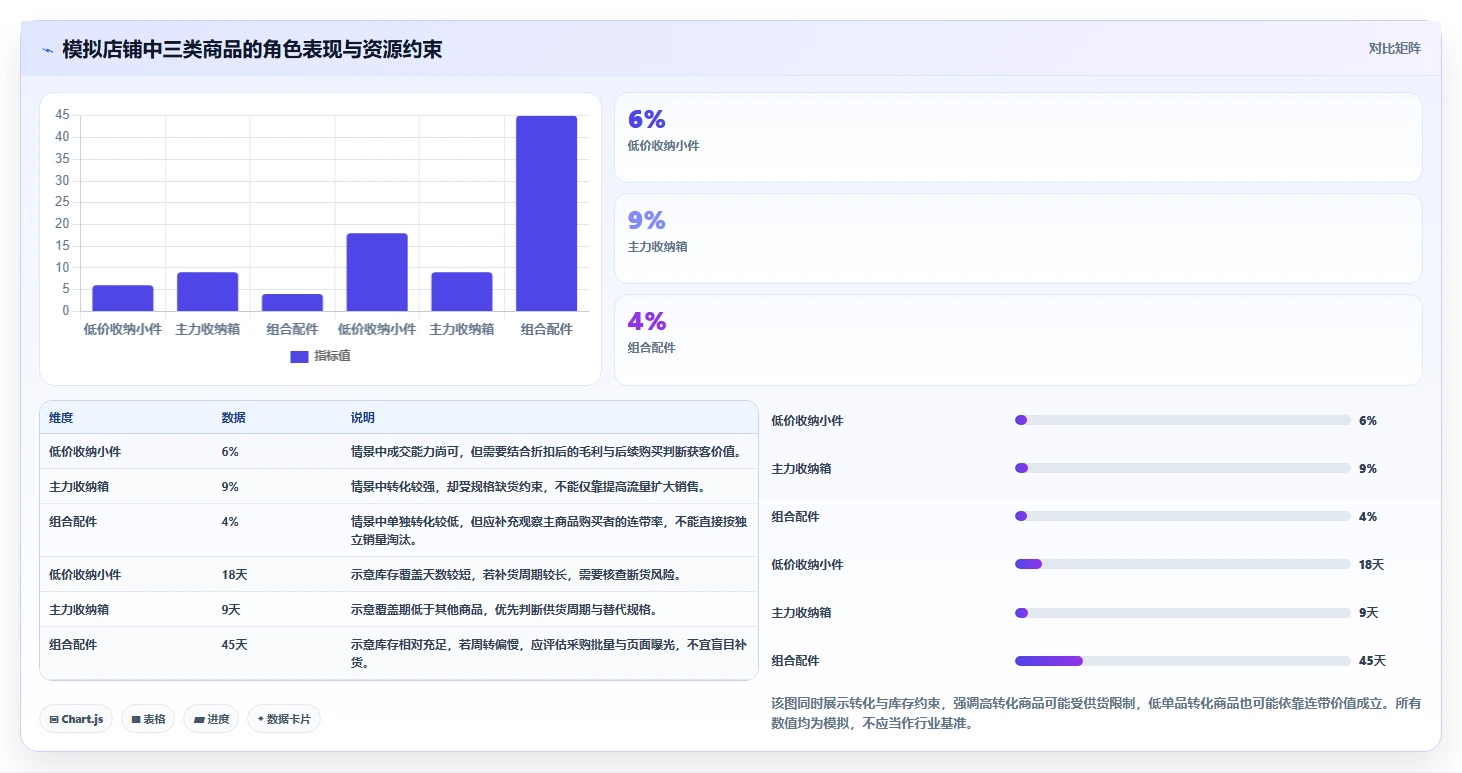Click the 对比矩阵 tag in the header
The height and width of the screenshot is (773, 1462).
pyautogui.click(x=1395, y=48)
